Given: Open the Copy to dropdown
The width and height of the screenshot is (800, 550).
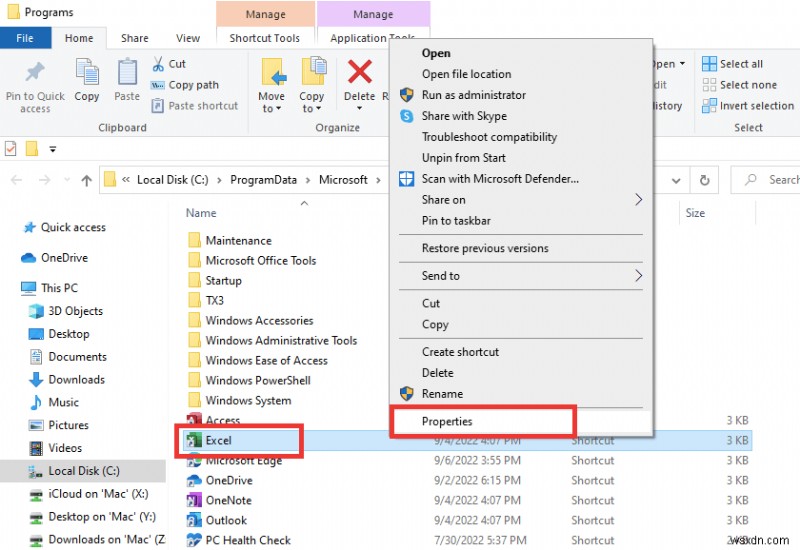Looking at the screenshot, I should [x=311, y=102].
